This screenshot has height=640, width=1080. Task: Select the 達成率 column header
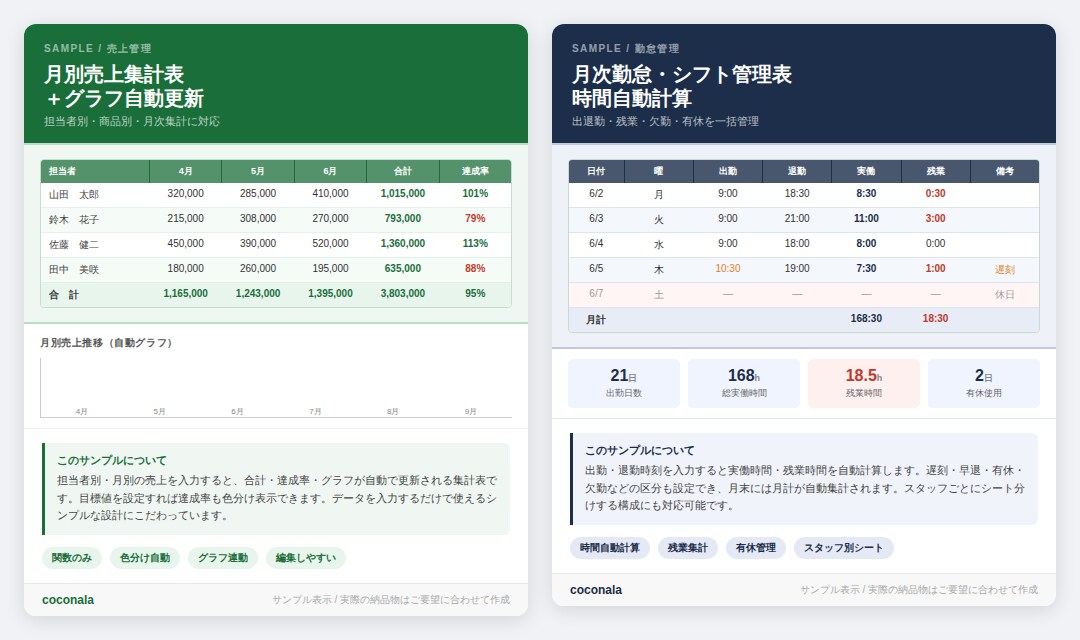click(475, 171)
